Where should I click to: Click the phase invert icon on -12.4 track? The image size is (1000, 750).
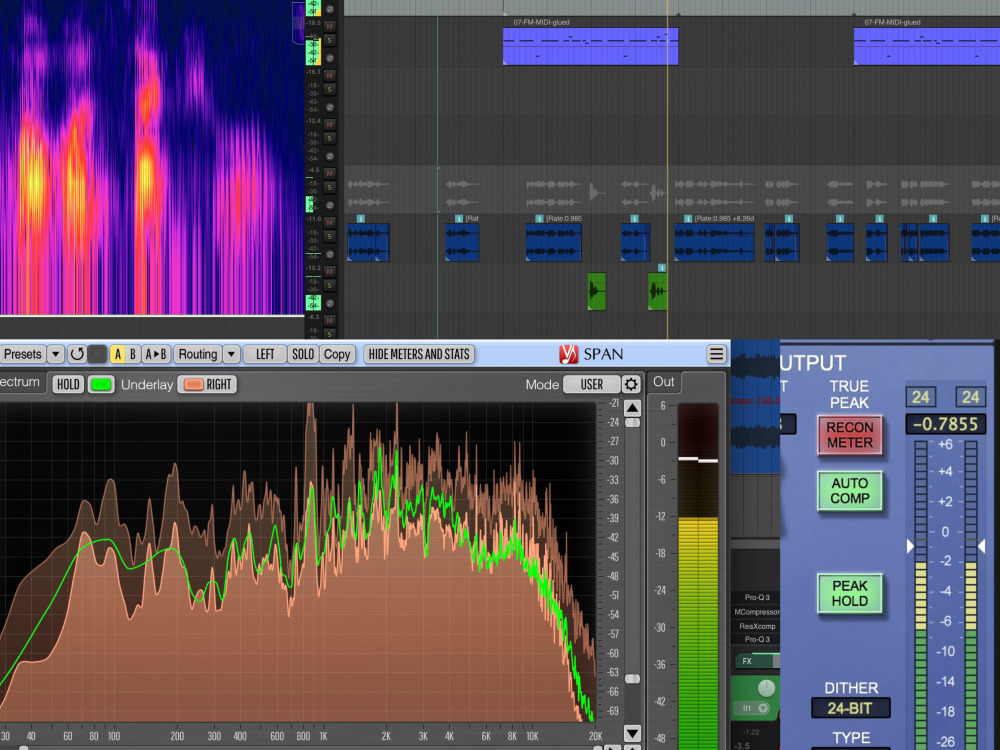tap(330, 157)
